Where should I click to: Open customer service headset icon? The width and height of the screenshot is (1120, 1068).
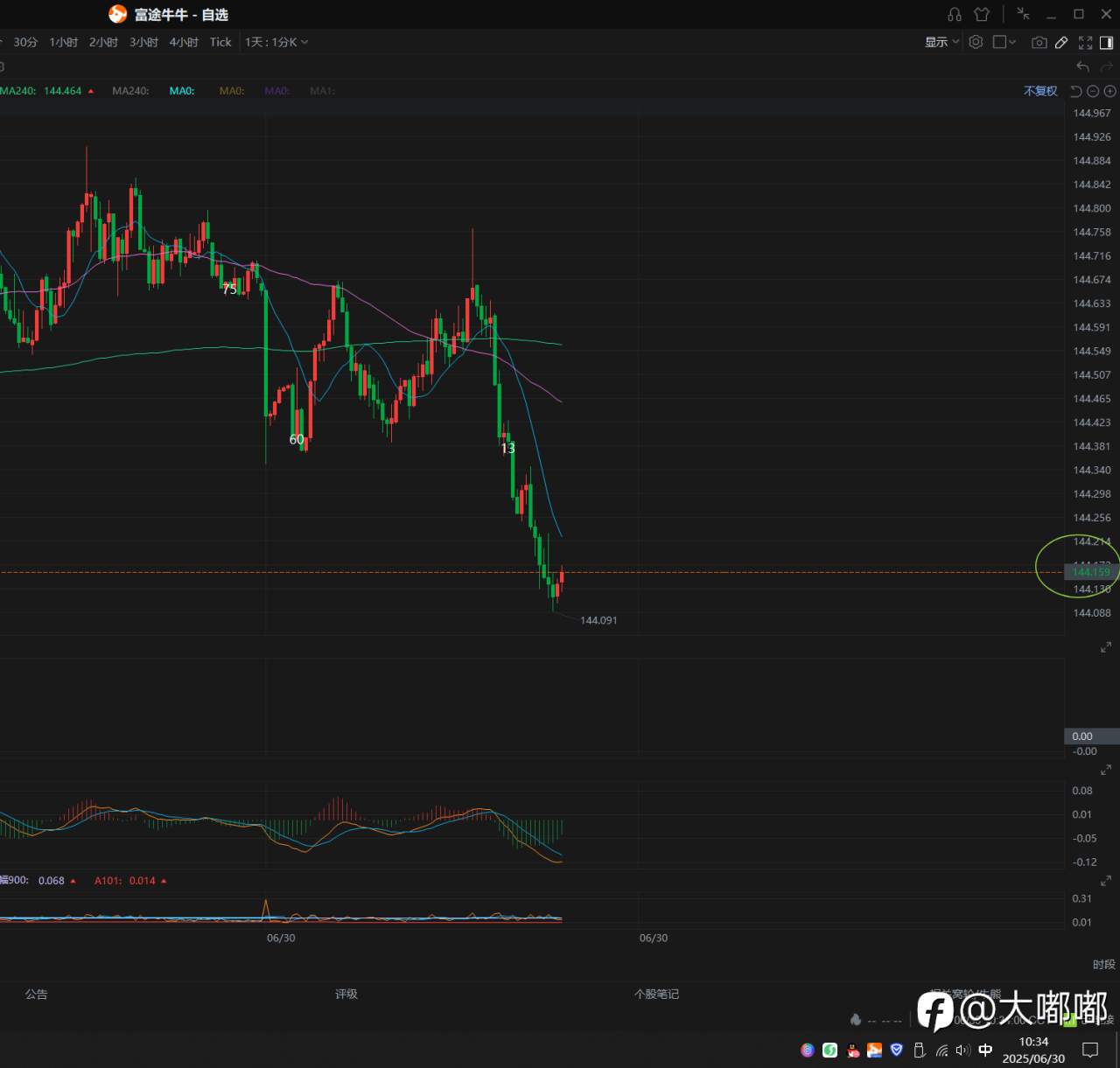pos(955,14)
